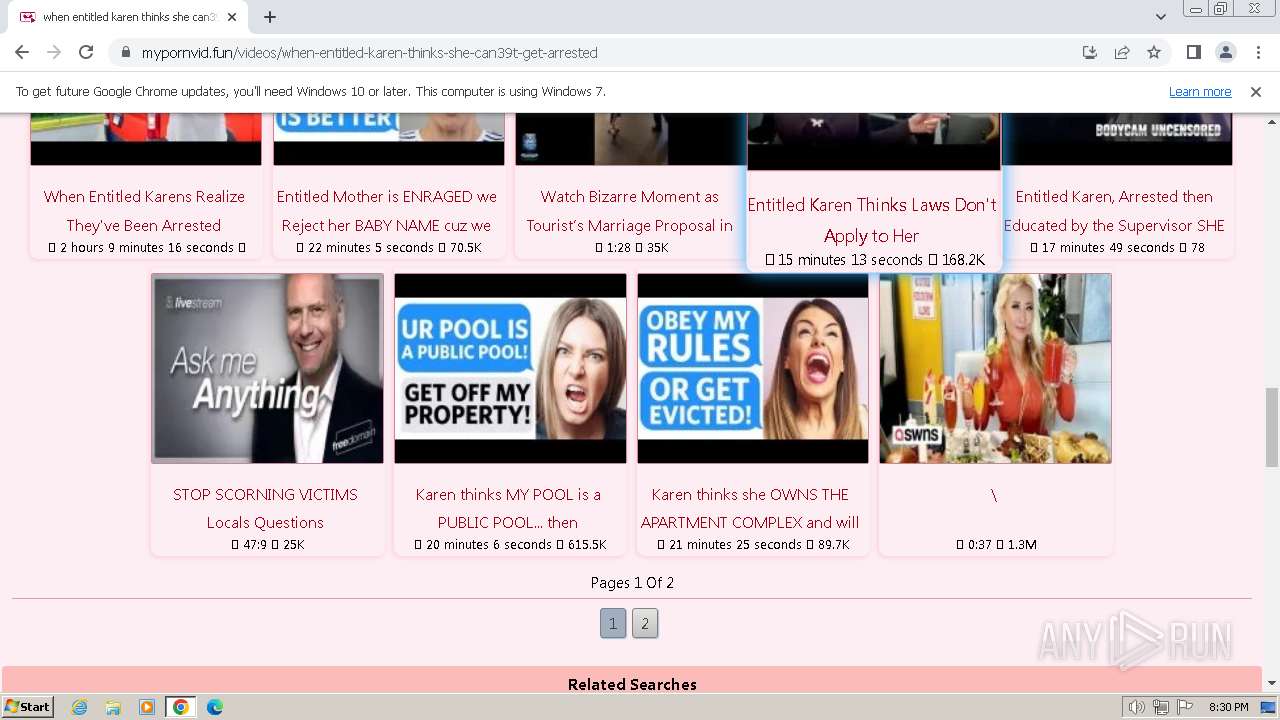This screenshot has width=1280, height=720.
Task: Open the volume control tray icon
Action: [x=1137, y=707]
